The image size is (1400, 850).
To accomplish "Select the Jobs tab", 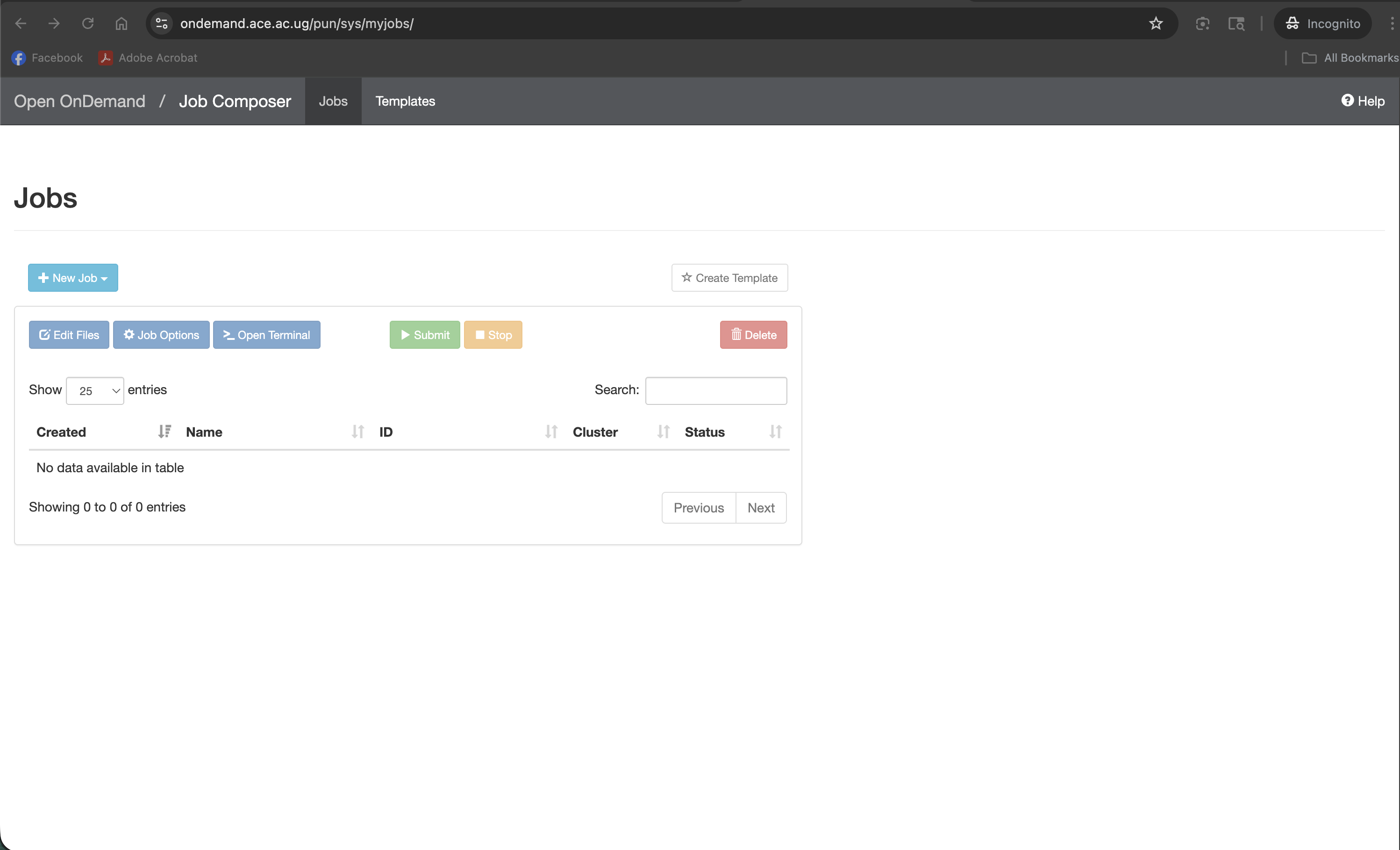I will point(333,101).
